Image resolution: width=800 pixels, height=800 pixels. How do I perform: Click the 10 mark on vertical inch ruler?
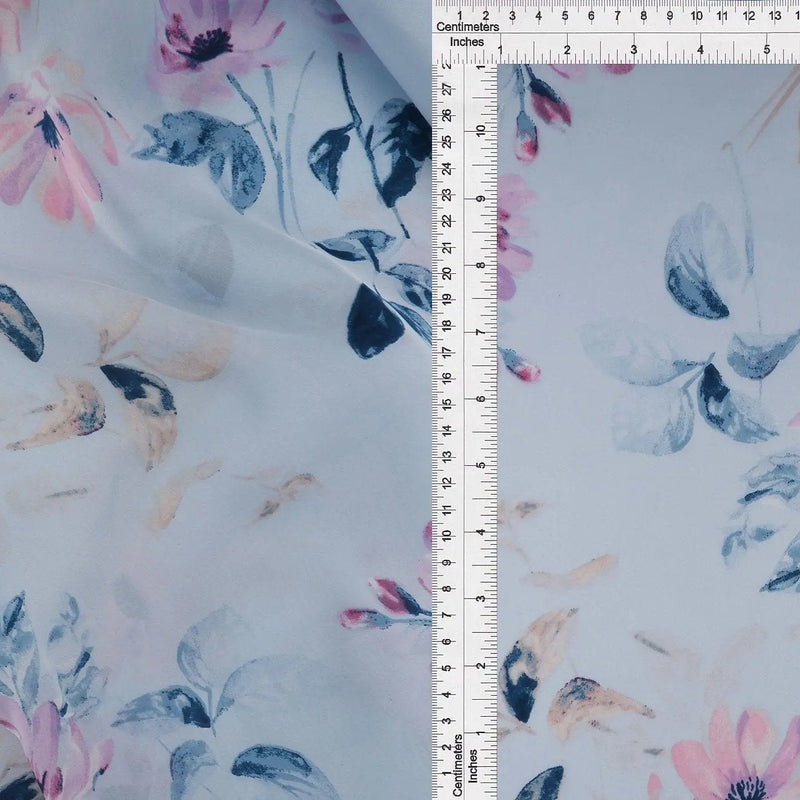pyautogui.click(x=480, y=131)
